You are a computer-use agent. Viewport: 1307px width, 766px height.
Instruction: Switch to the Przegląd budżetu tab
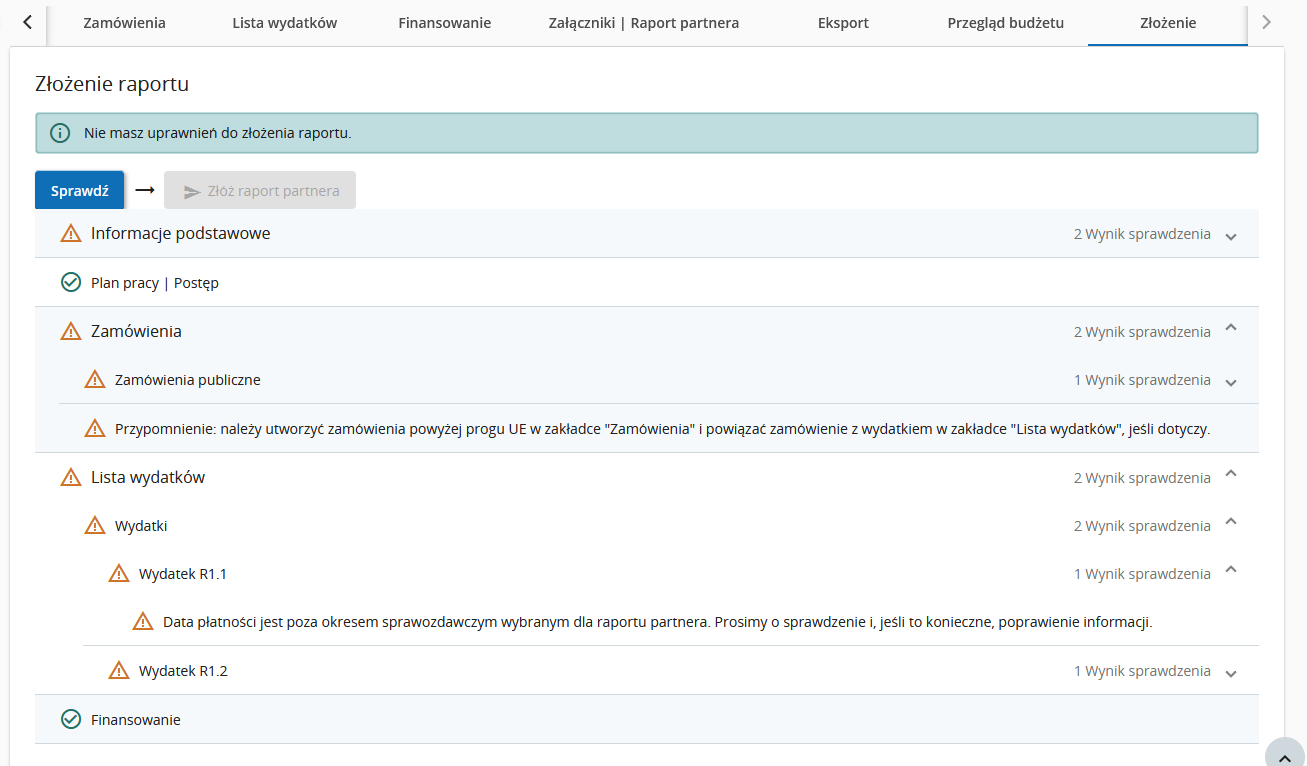pyautogui.click(x=1005, y=23)
